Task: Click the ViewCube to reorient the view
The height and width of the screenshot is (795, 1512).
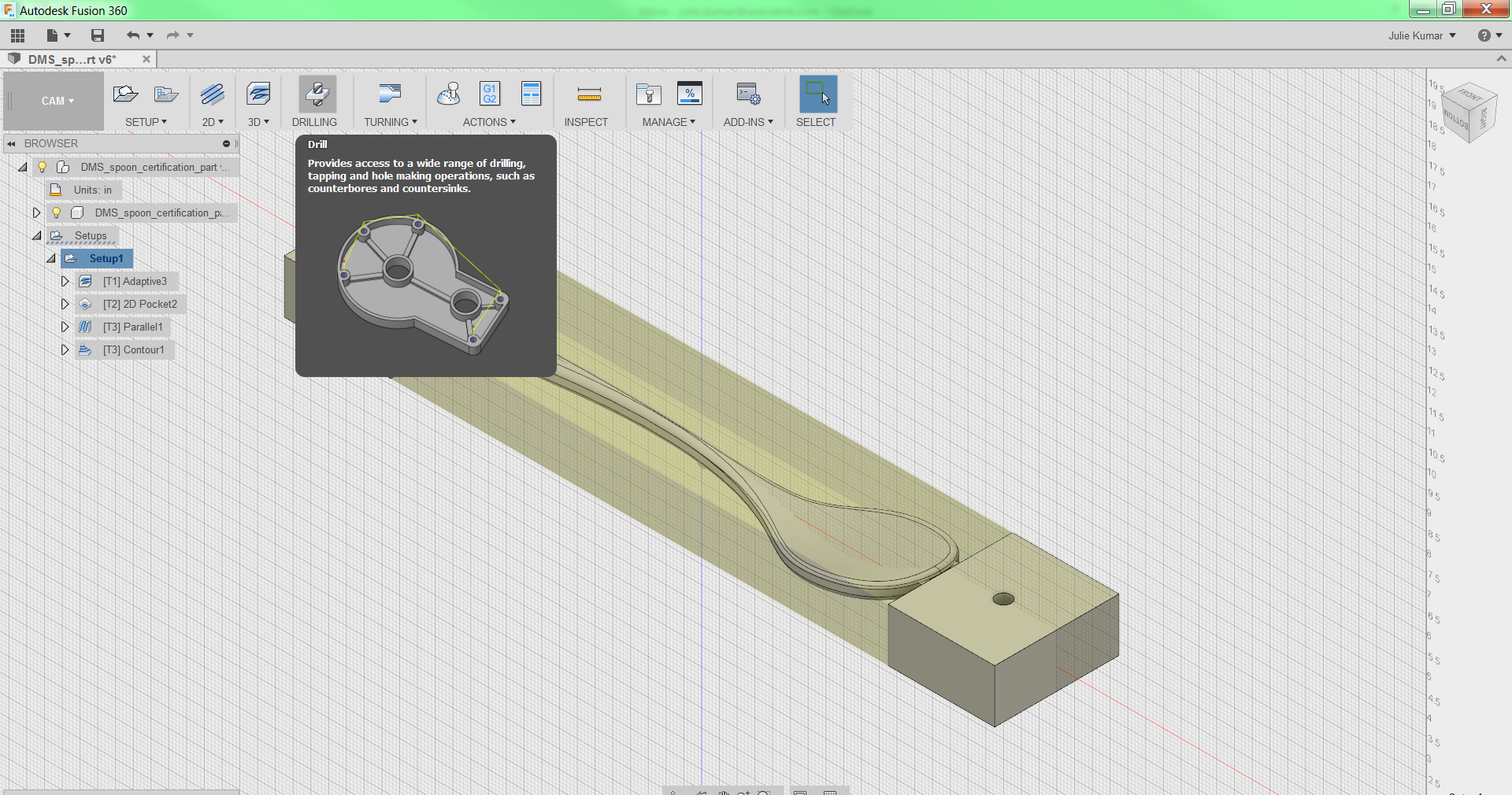Action: (x=1469, y=113)
